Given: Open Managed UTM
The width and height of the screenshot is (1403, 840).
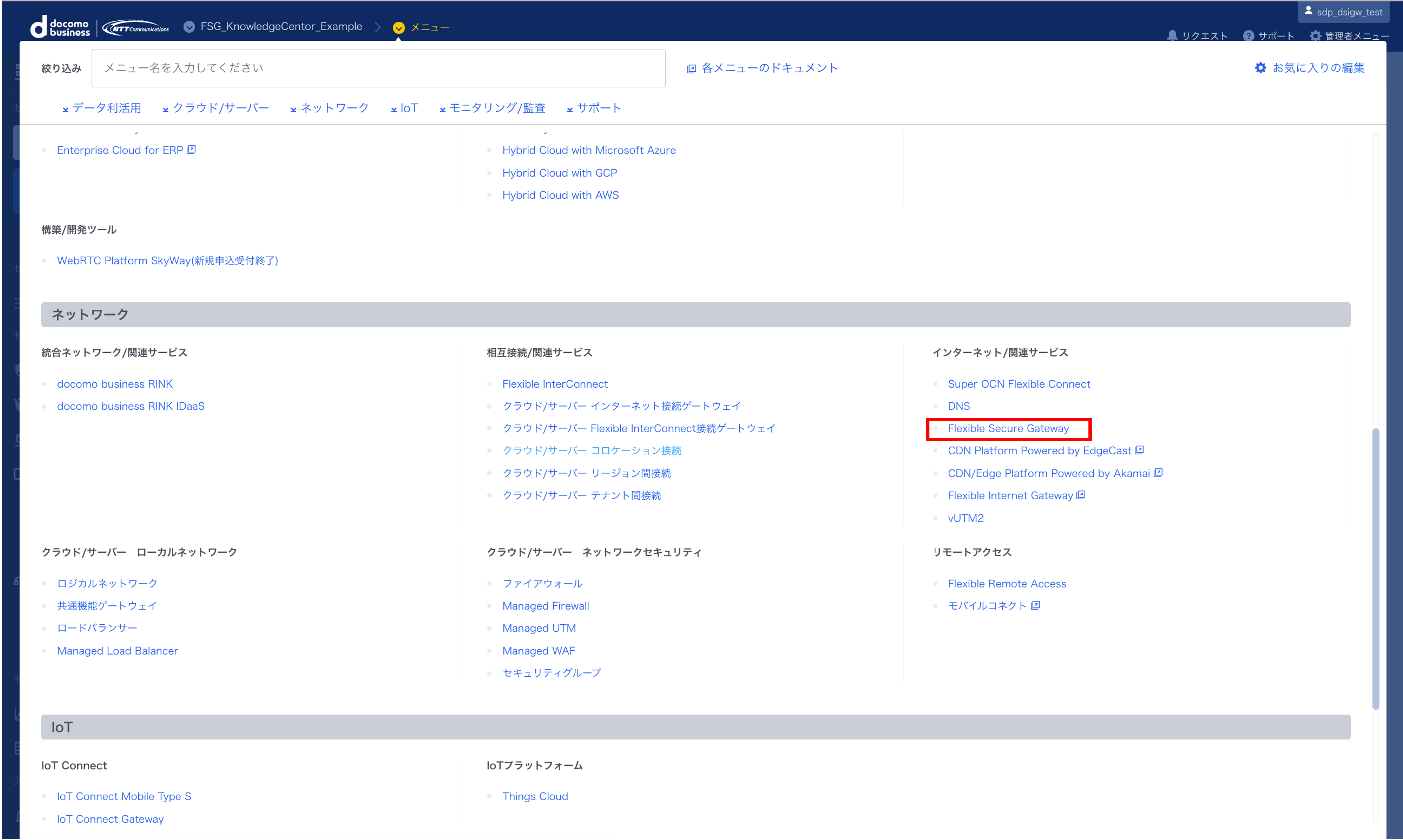Looking at the screenshot, I should [539, 628].
